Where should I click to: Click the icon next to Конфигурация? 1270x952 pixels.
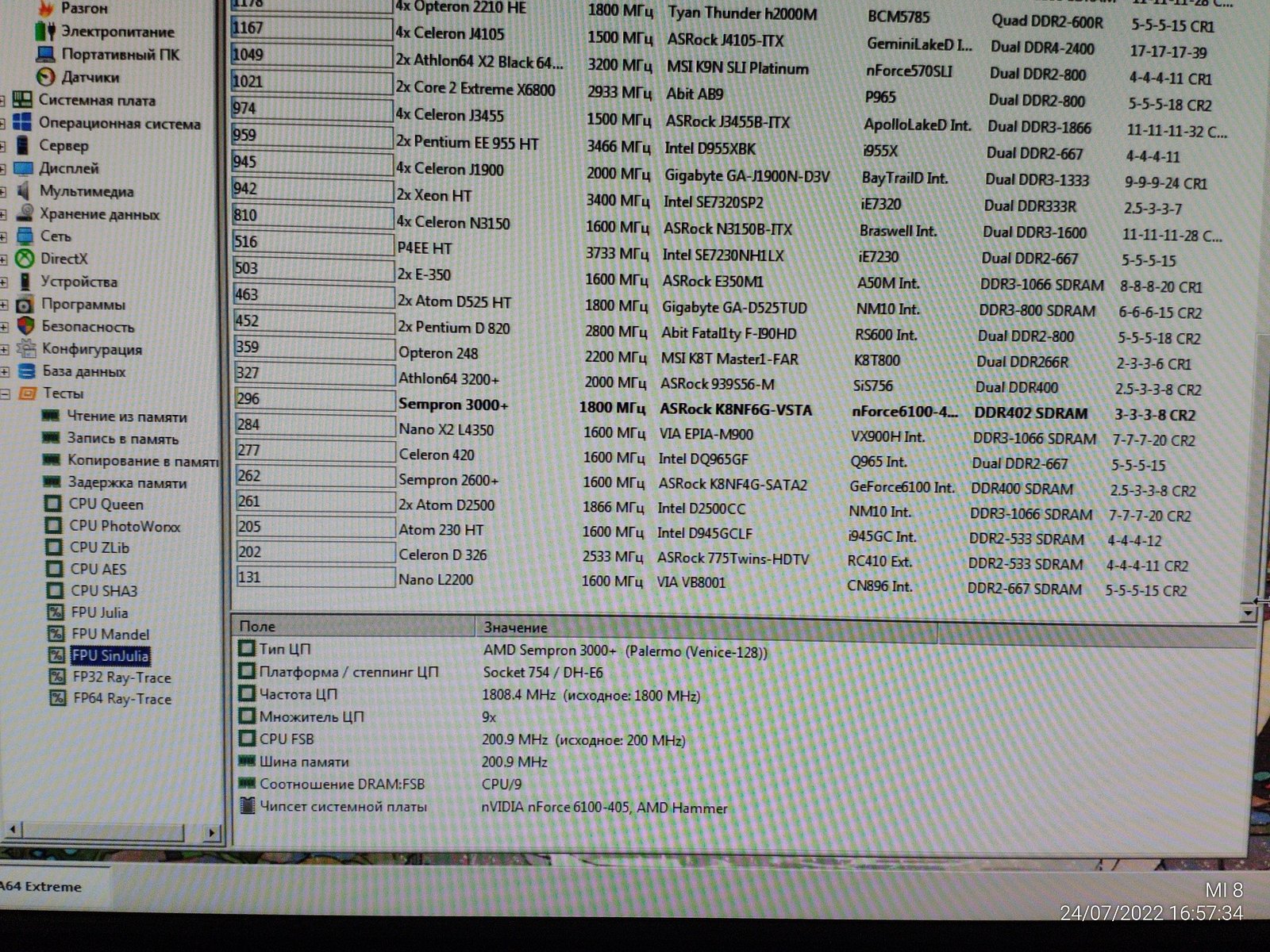27,348
